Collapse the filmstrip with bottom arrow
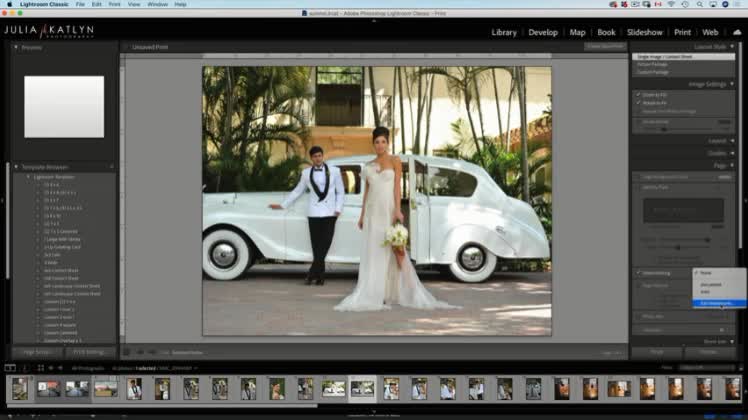 point(374,411)
